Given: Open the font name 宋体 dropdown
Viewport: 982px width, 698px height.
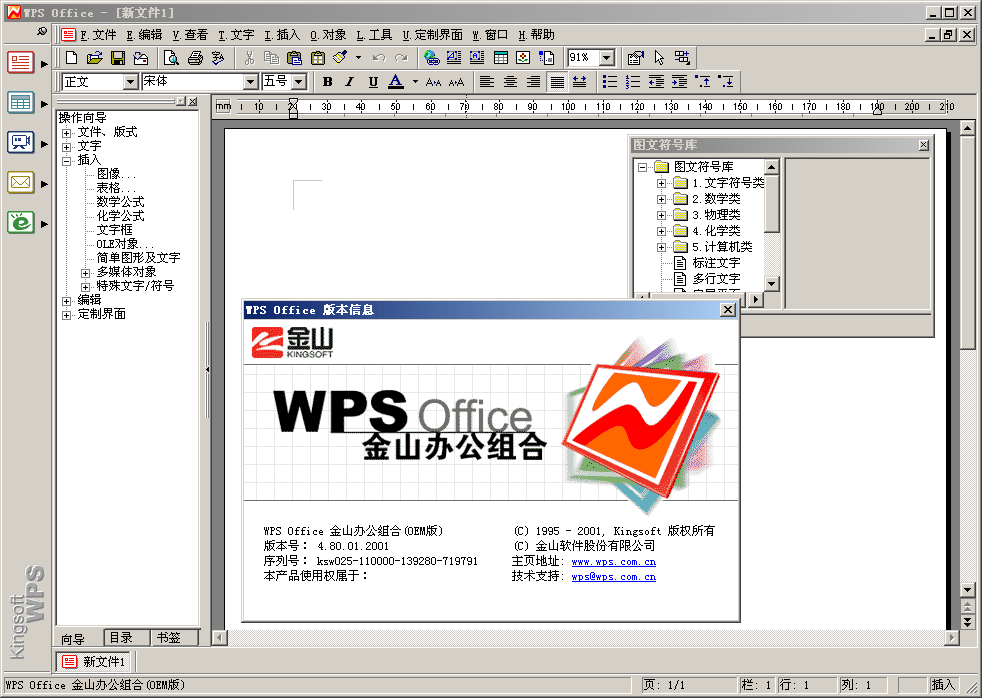Looking at the screenshot, I should 251,81.
